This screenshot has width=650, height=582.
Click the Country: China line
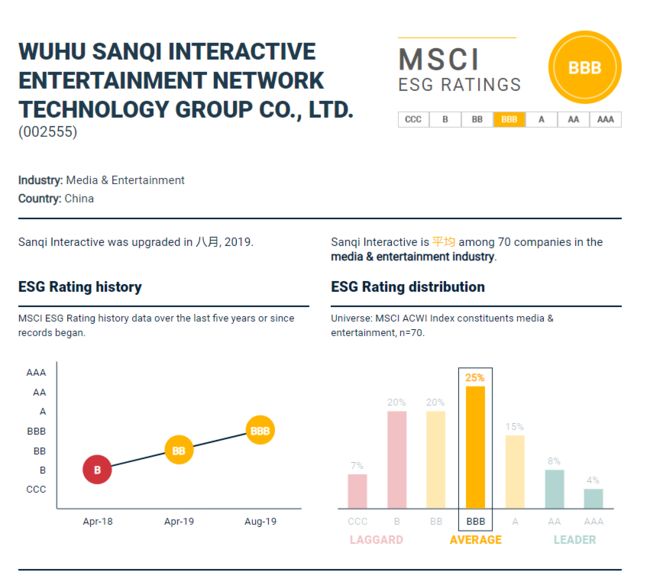[x=56, y=199]
